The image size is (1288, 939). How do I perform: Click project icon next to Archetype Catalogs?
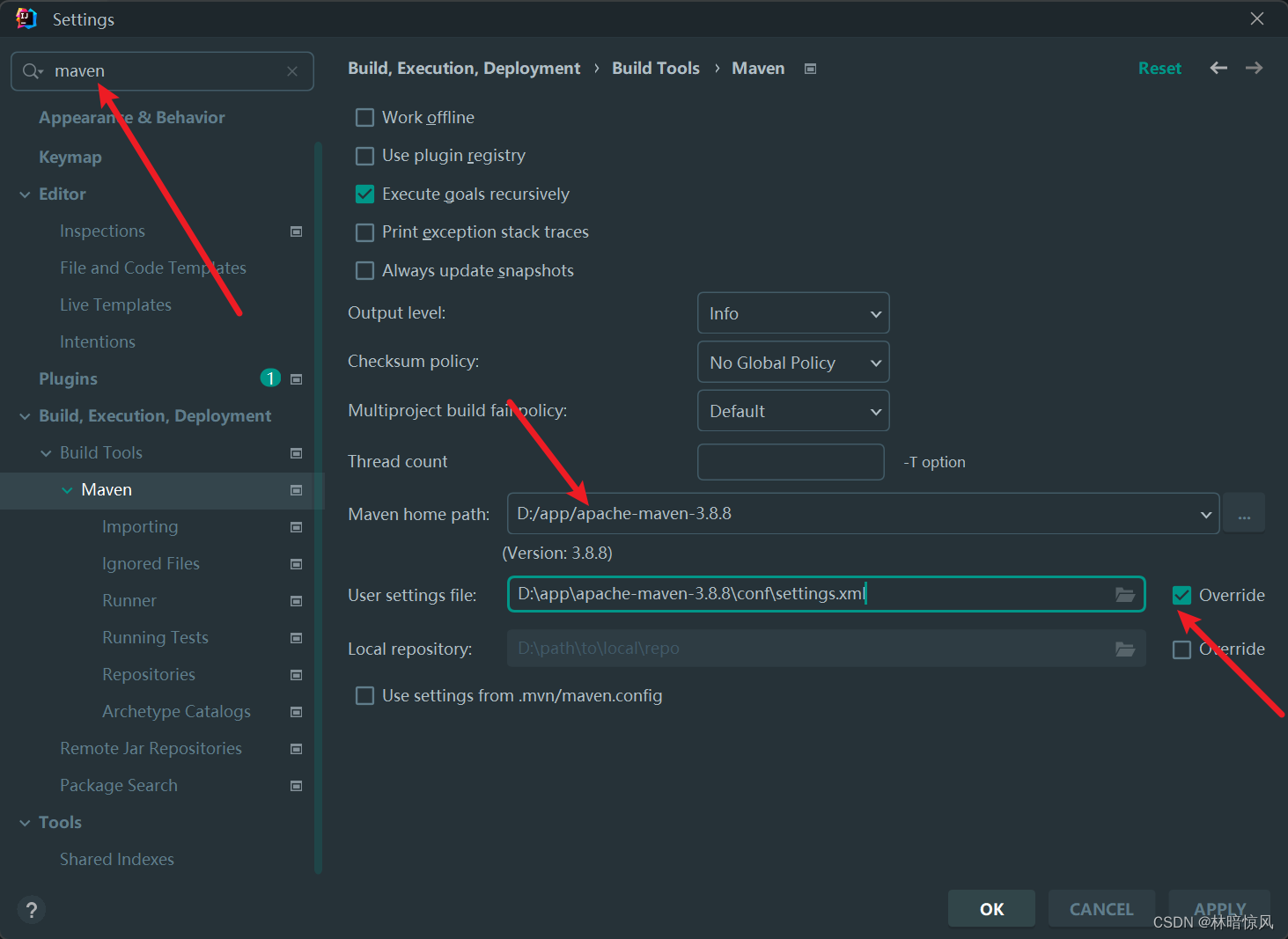[297, 712]
